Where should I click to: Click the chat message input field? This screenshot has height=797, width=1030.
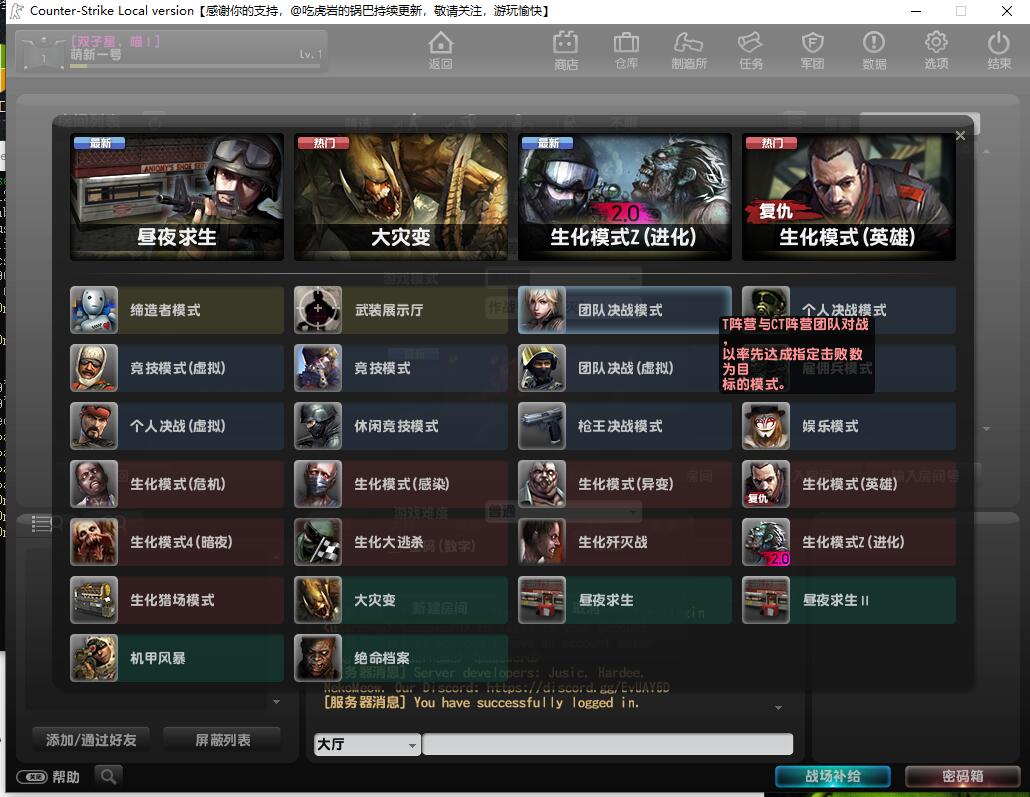click(x=607, y=745)
